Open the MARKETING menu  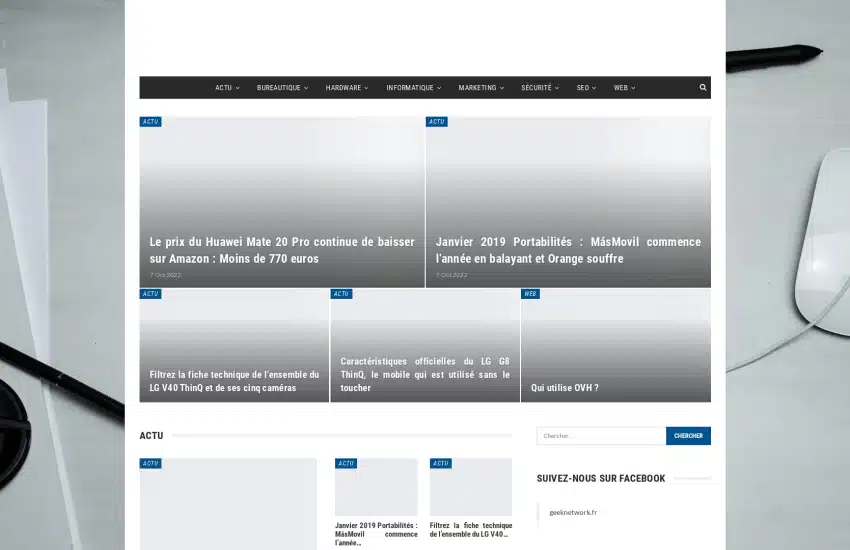pos(481,88)
